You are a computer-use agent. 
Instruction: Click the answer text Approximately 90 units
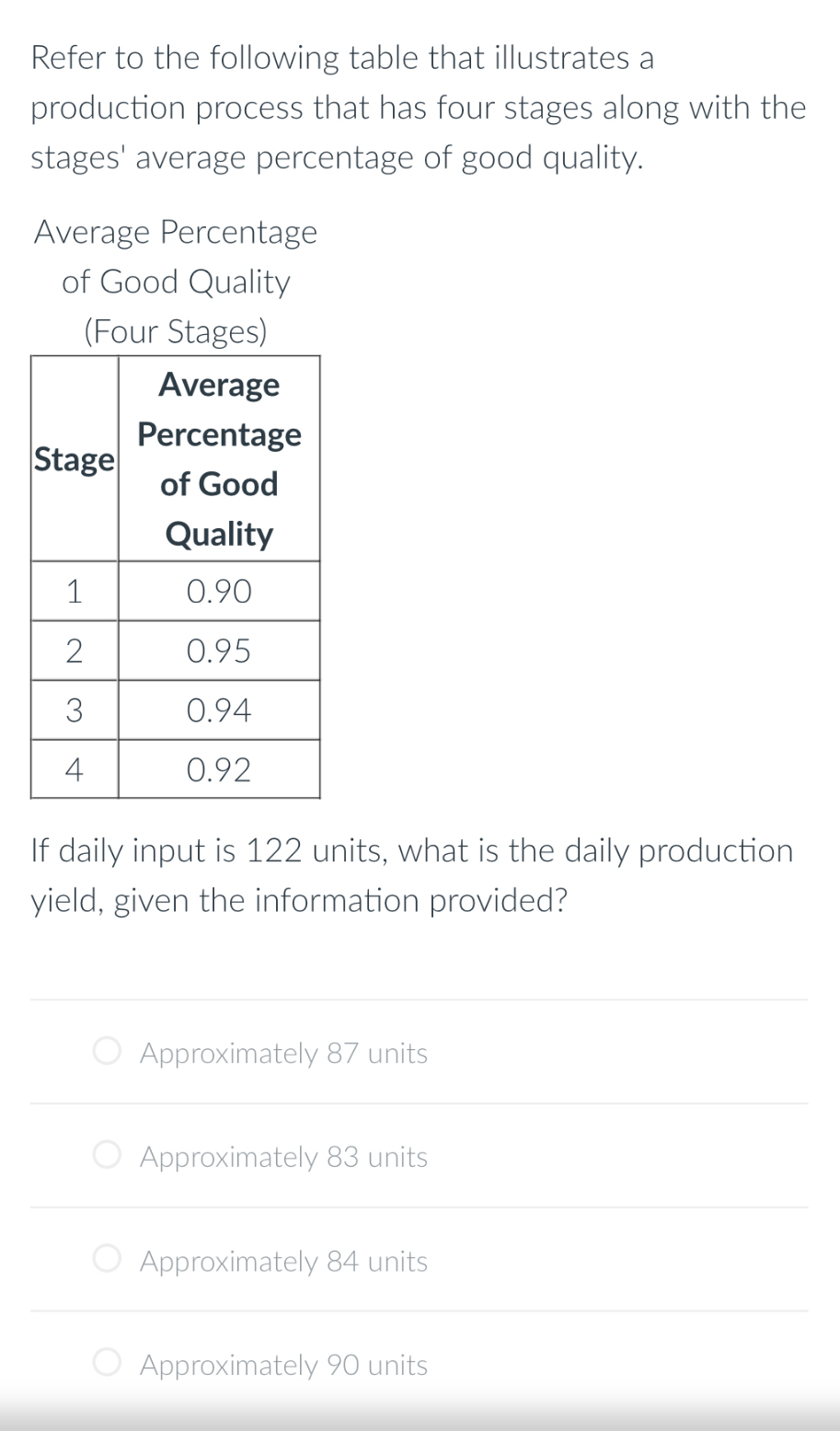pyautogui.click(x=282, y=1365)
